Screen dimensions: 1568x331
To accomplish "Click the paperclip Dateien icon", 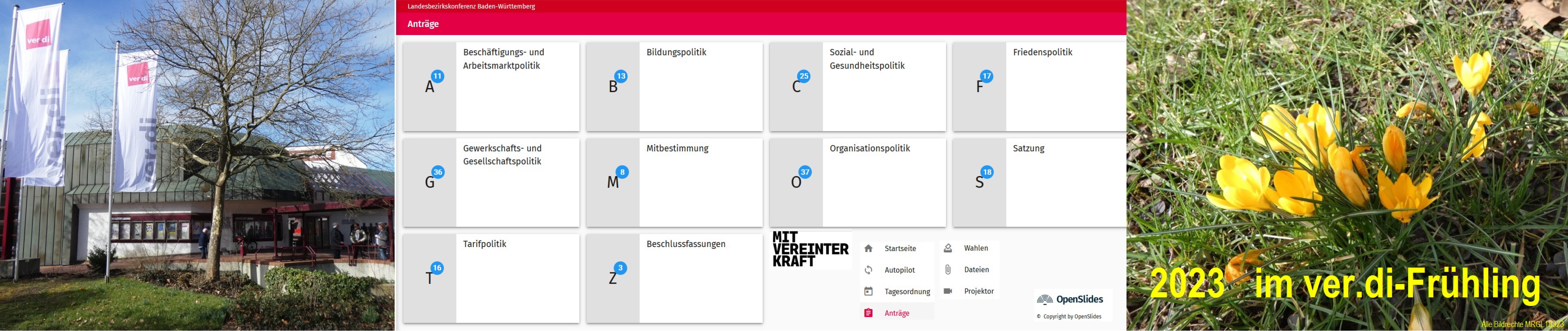I will [948, 270].
